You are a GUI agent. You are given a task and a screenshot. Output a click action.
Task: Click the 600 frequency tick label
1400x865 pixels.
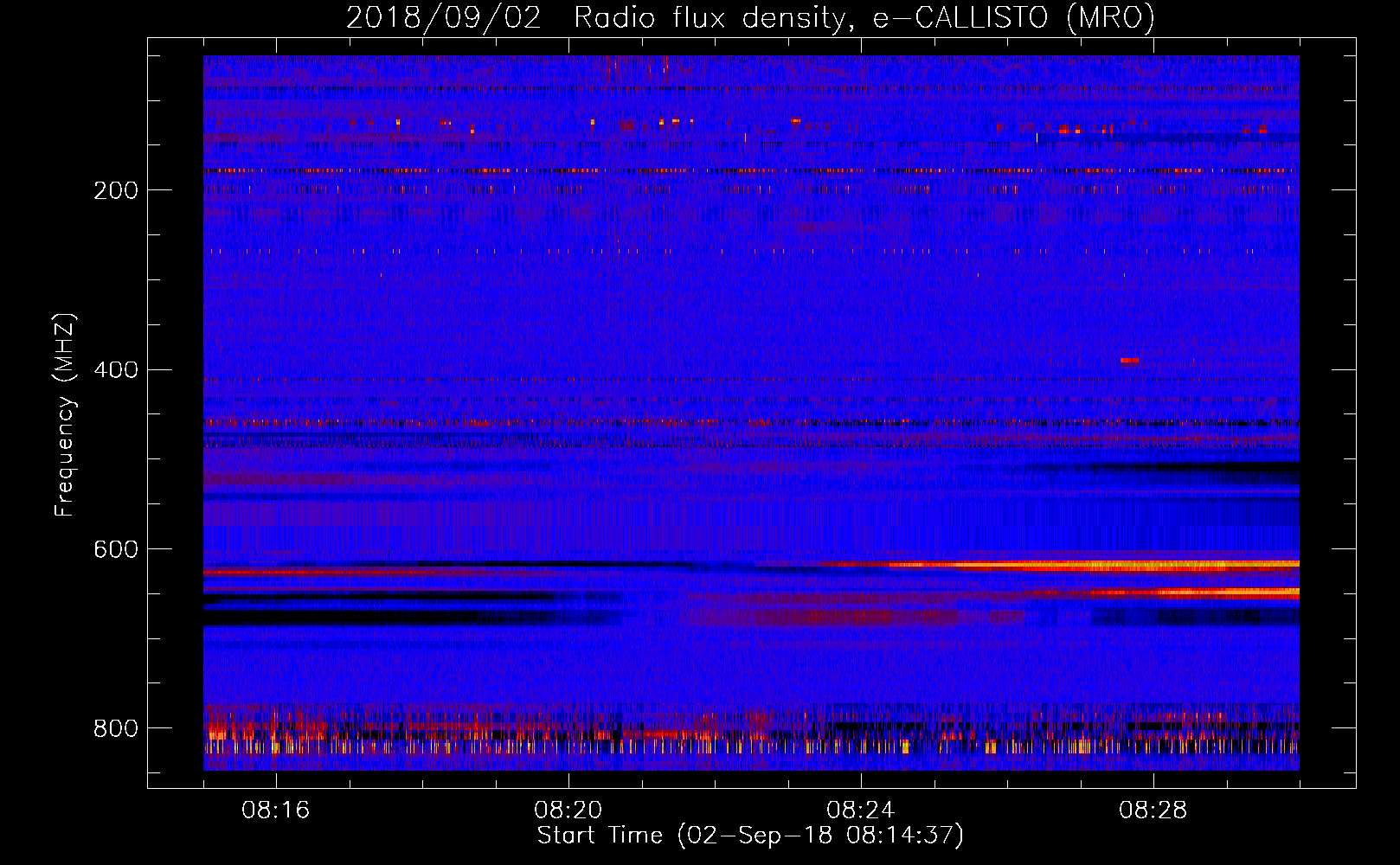(115, 550)
